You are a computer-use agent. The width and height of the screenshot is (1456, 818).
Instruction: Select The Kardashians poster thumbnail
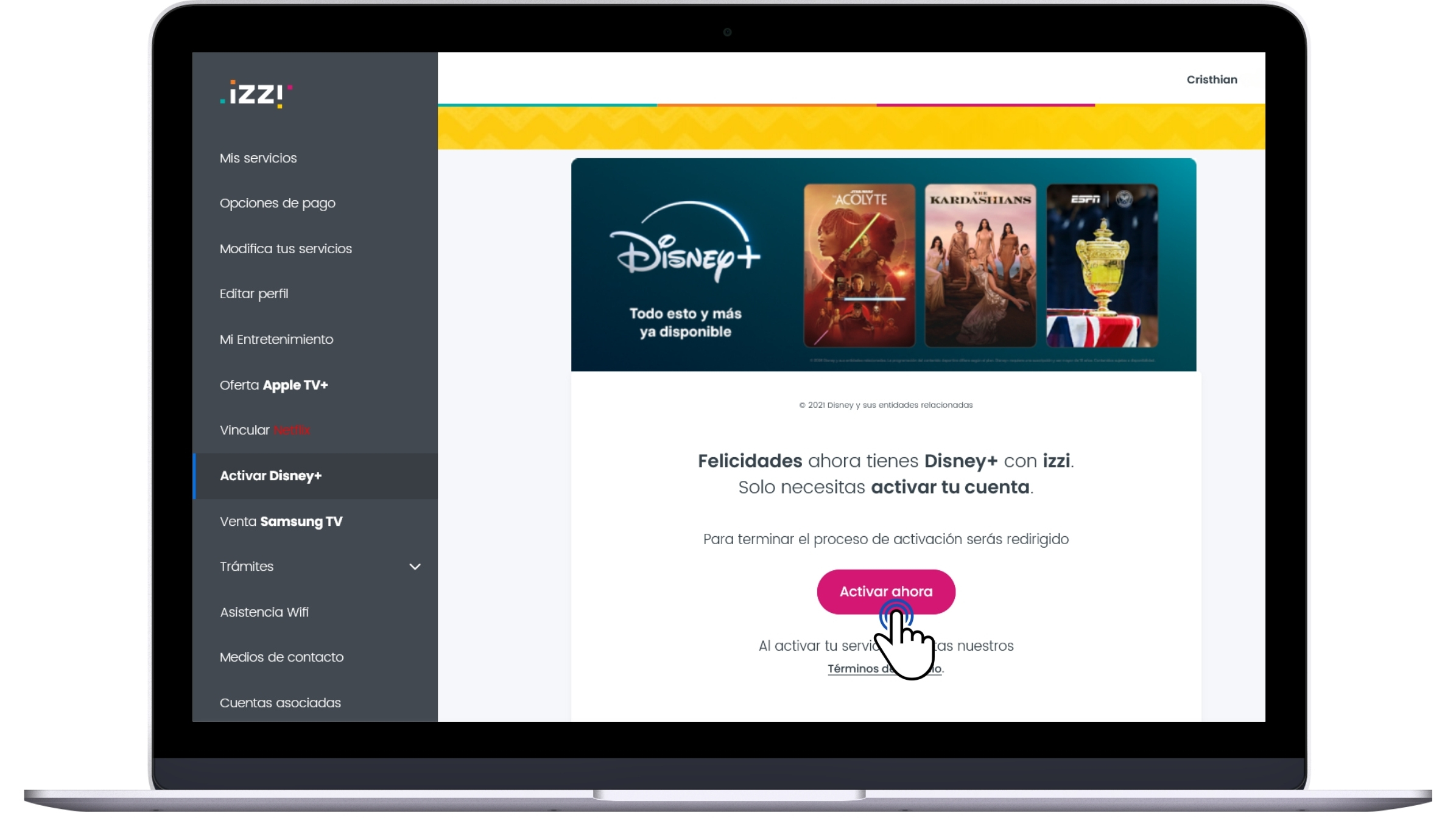pyautogui.click(x=980, y=266)
